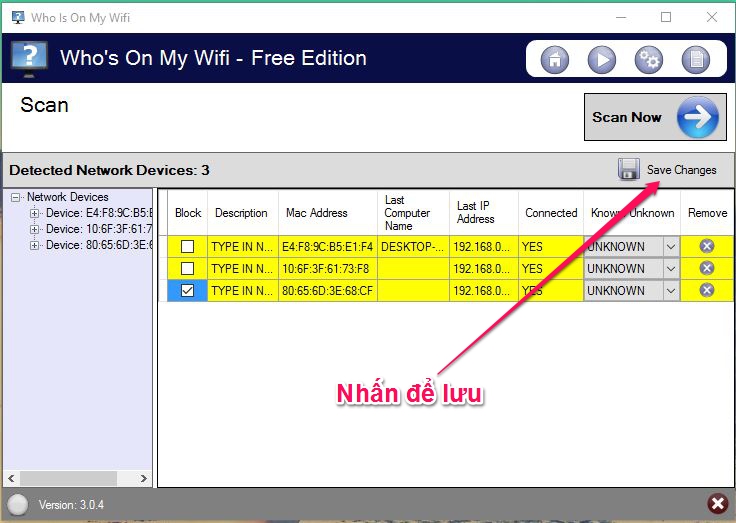Click tree scrollbar right arrow

pyautogui.click(x=144, y=478)
